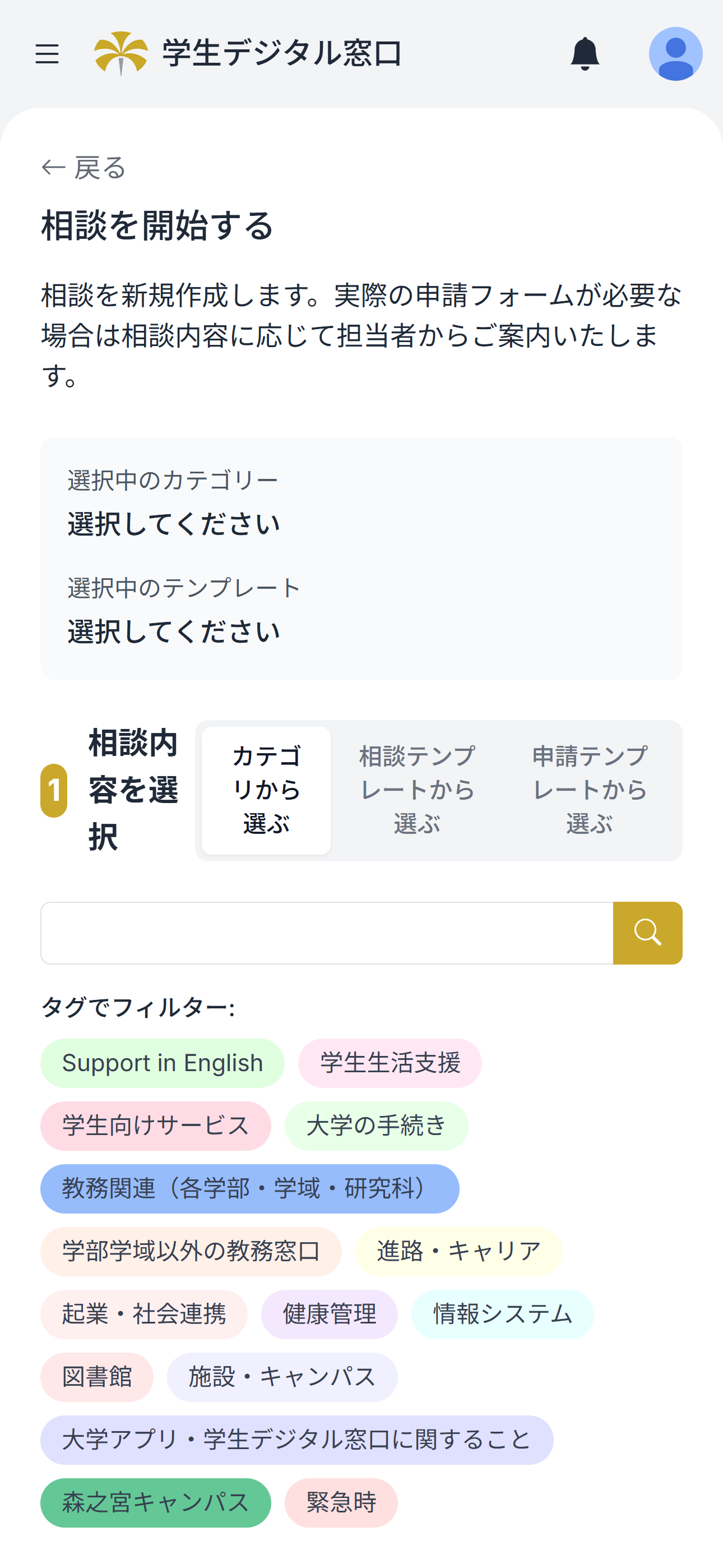Switch to 申請テンプレートから選ぶ tab
Viewport: 723px width, 1568px height.
(589, 790)
